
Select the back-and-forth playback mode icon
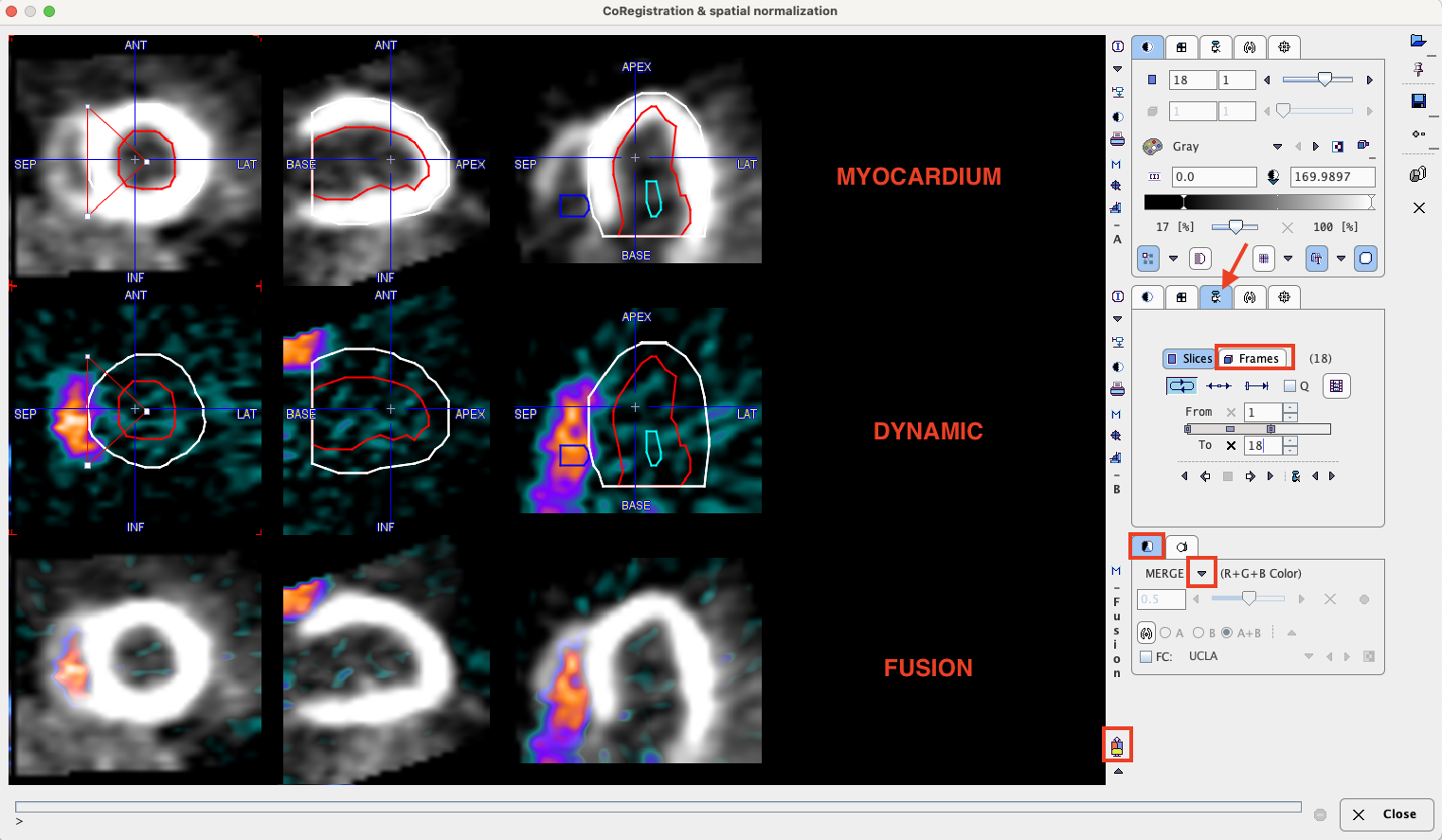(x=1219, y=386)
